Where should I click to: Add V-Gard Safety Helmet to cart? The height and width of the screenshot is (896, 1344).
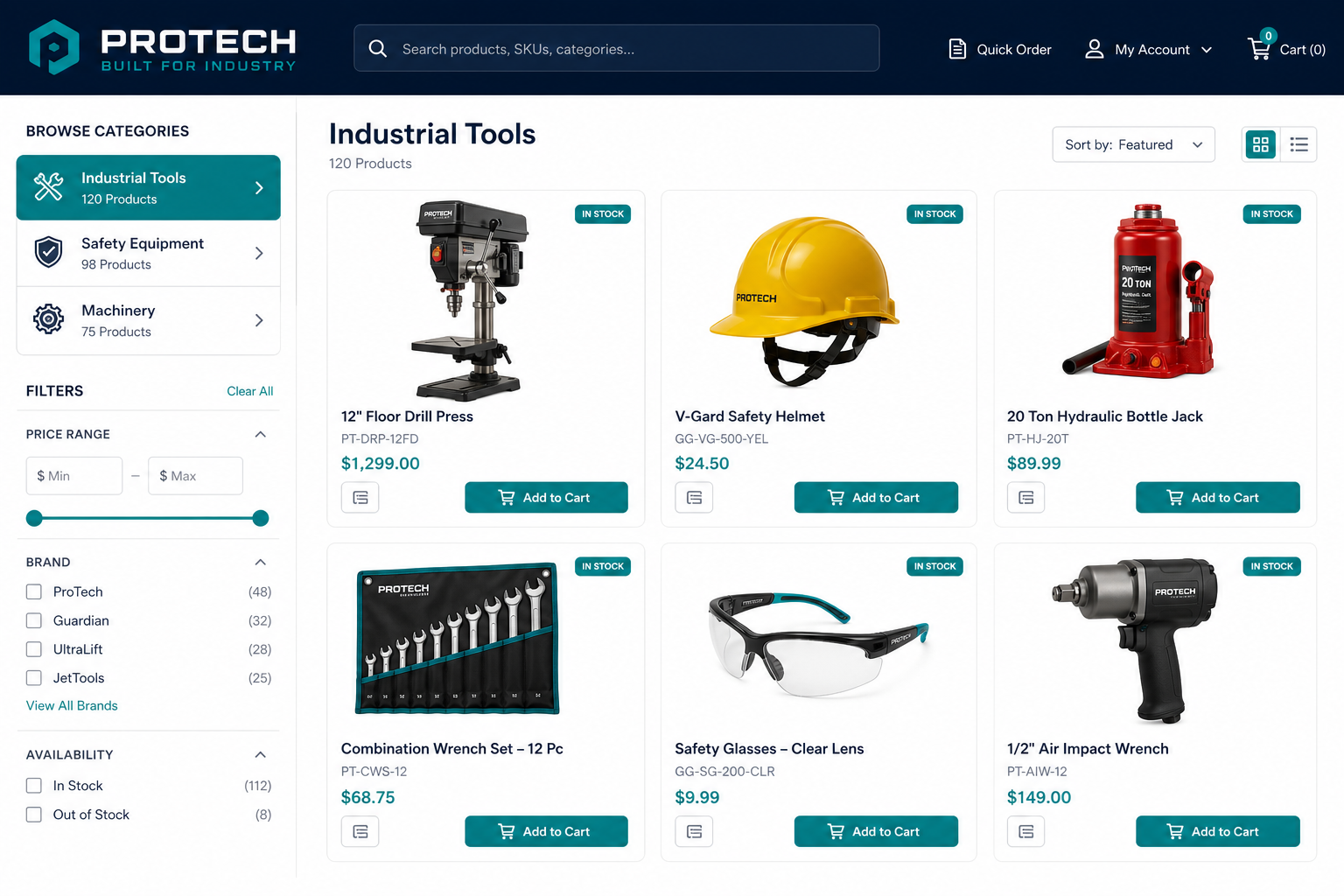point(876,498)
